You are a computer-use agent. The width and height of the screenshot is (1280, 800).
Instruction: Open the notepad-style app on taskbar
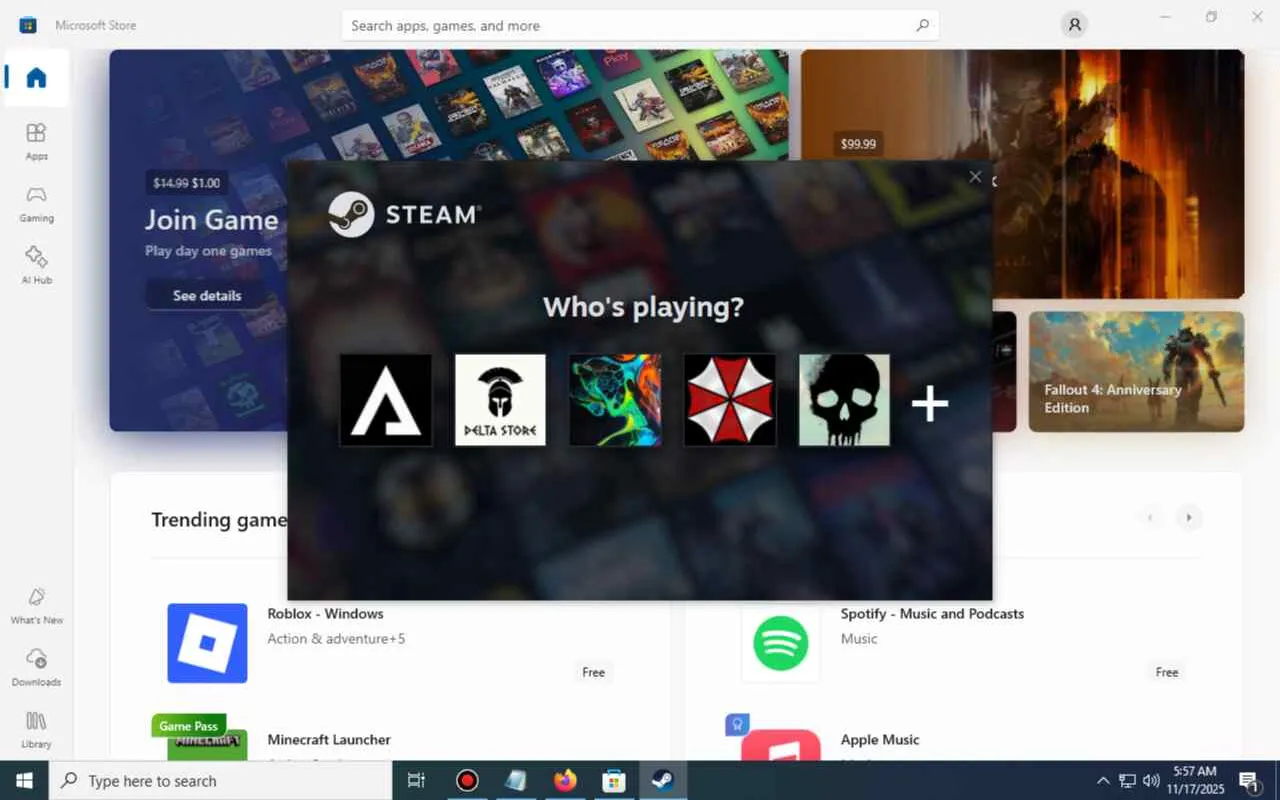pyautogui.click(x=516, y=780)
